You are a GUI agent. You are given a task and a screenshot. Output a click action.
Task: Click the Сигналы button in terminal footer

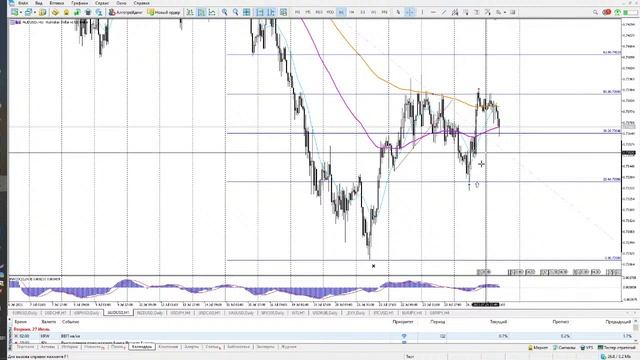(x=564, y=347)
